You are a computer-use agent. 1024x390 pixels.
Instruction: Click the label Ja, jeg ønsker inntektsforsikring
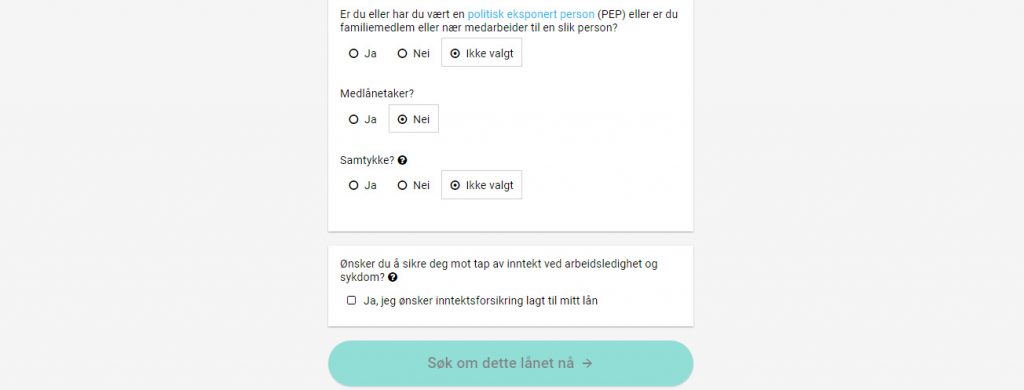(x=481, y=301)
